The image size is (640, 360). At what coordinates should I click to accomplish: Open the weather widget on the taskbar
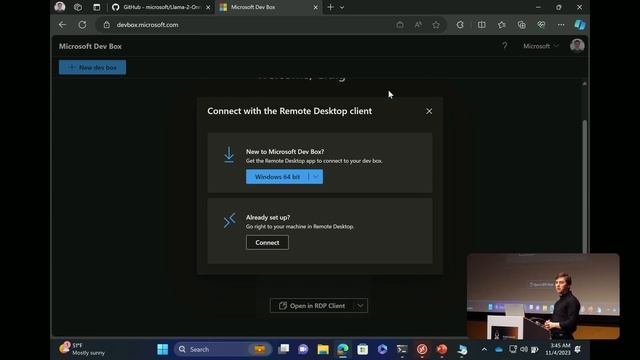tap(82, 349)
